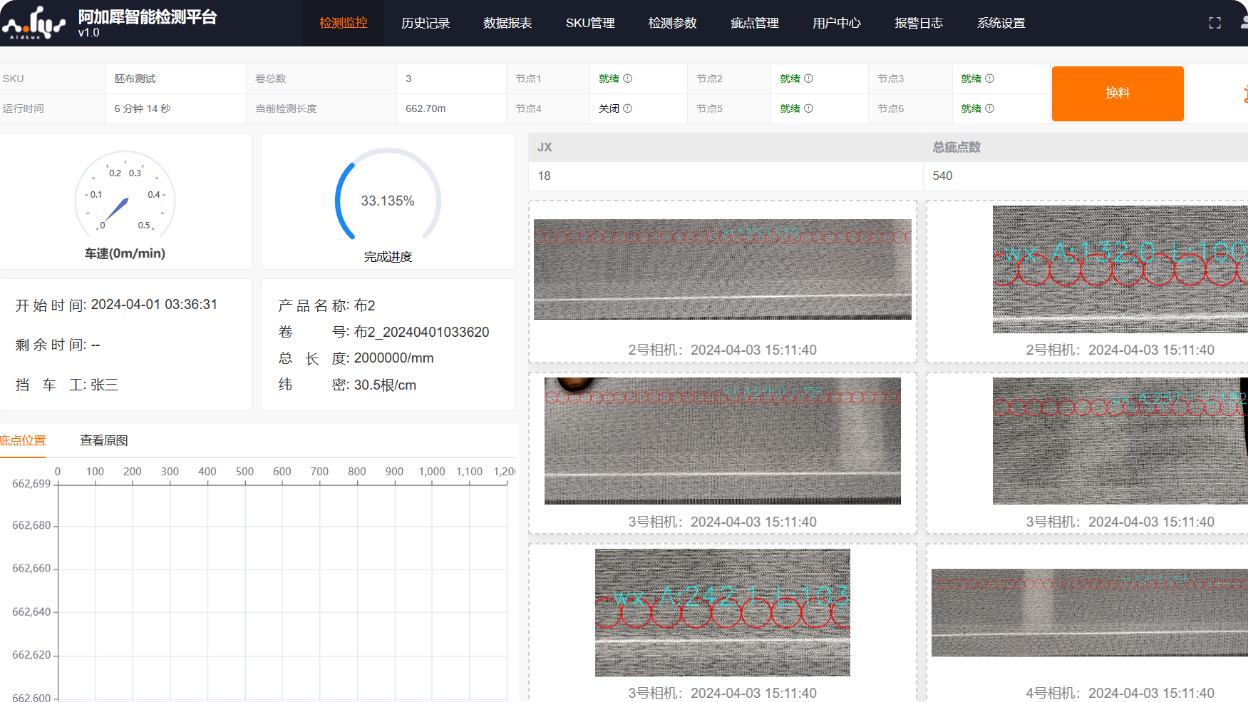Go to 历史记录 page
Screen dimensions: 1248x702
(425, 23)
